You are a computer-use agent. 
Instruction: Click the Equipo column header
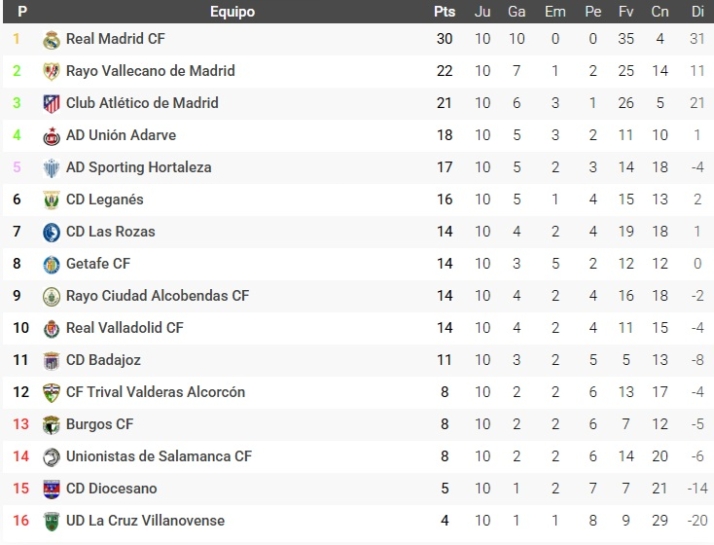click(232, 12)
